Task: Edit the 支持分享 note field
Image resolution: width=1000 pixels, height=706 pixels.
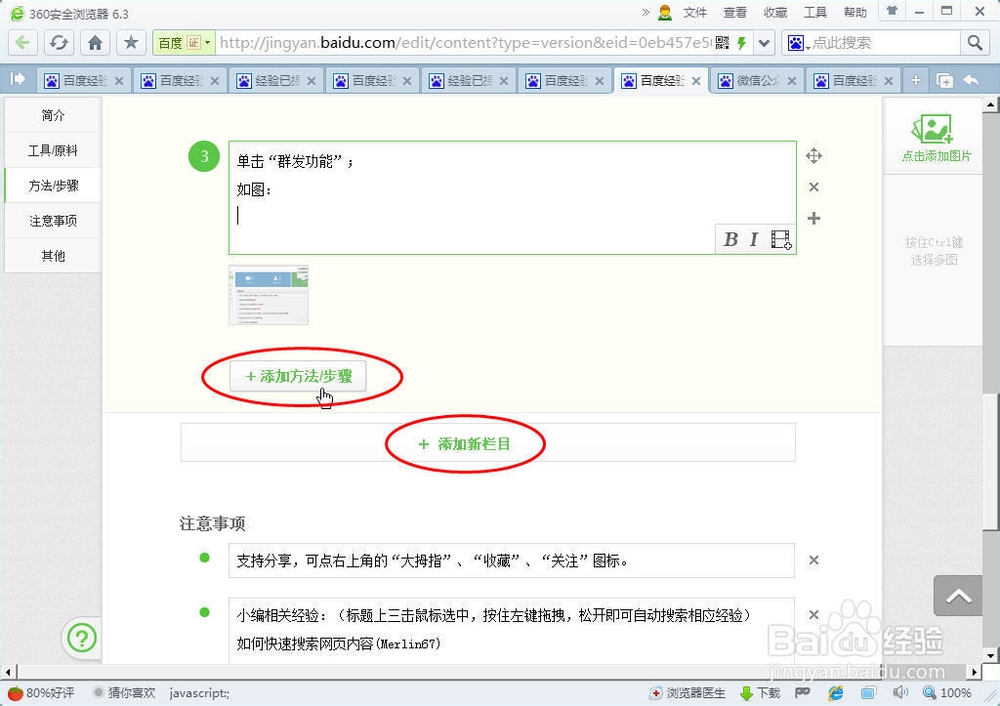Action: pos(511,561)
